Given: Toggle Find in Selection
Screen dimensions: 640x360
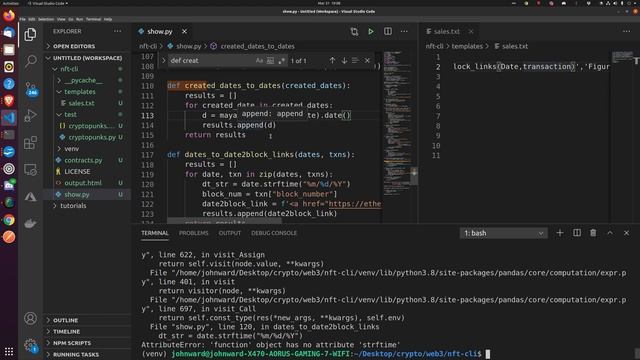Looking at the screenshot, I should point(355,60).
